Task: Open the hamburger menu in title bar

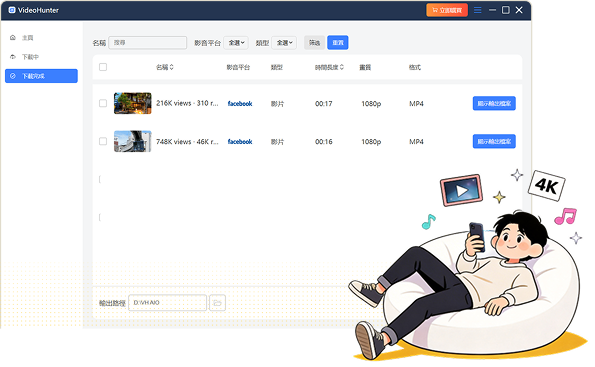Action: [477, 10]
